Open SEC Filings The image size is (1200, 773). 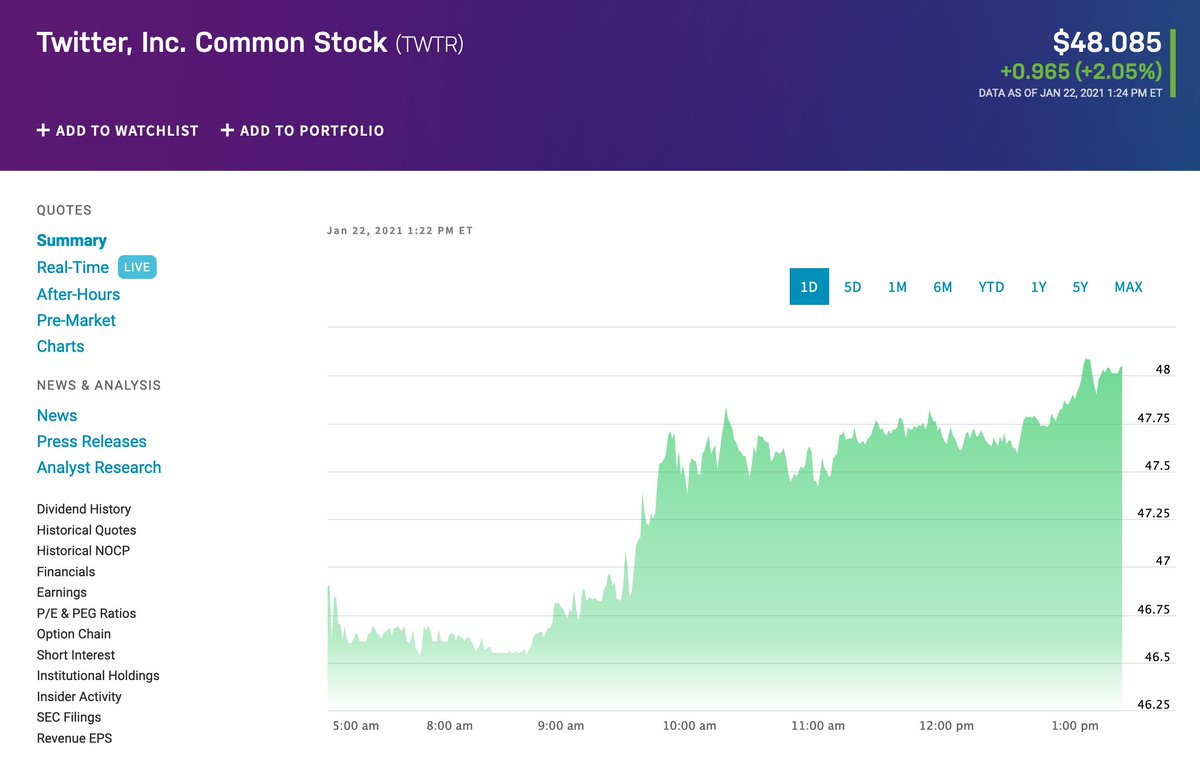tap(69, 717)
